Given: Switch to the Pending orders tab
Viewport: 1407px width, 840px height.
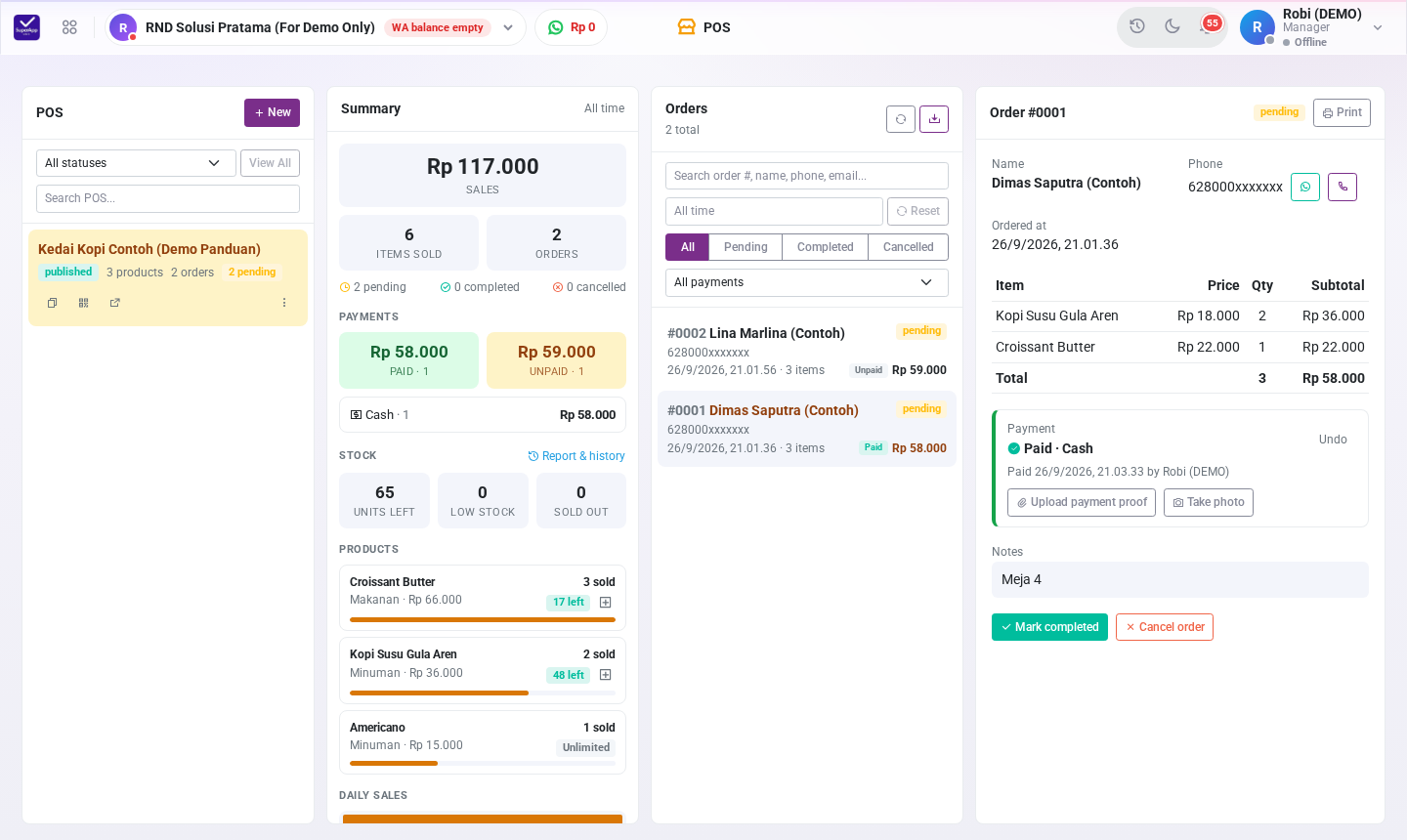Looking at the screenshot, I should [x=746, y=247].
